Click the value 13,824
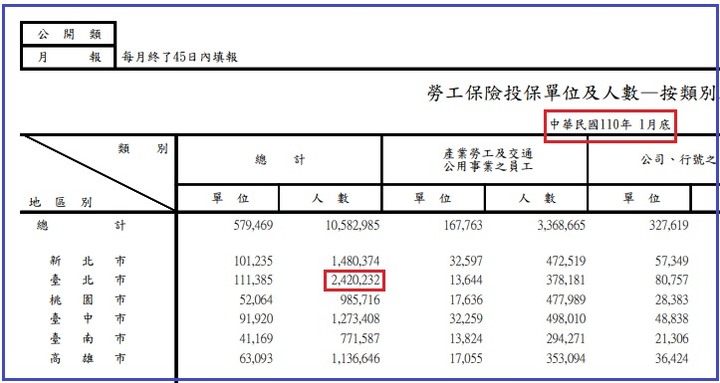The height and width of the screenshot is (383, 720). [x=466, y=339]
